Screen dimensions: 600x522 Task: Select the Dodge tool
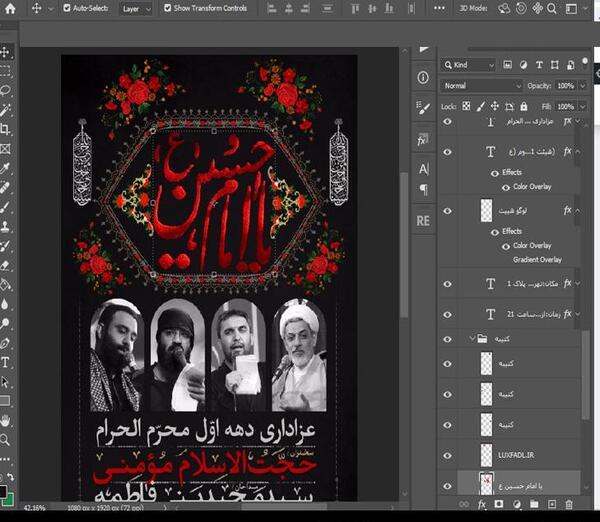point(5,324)
